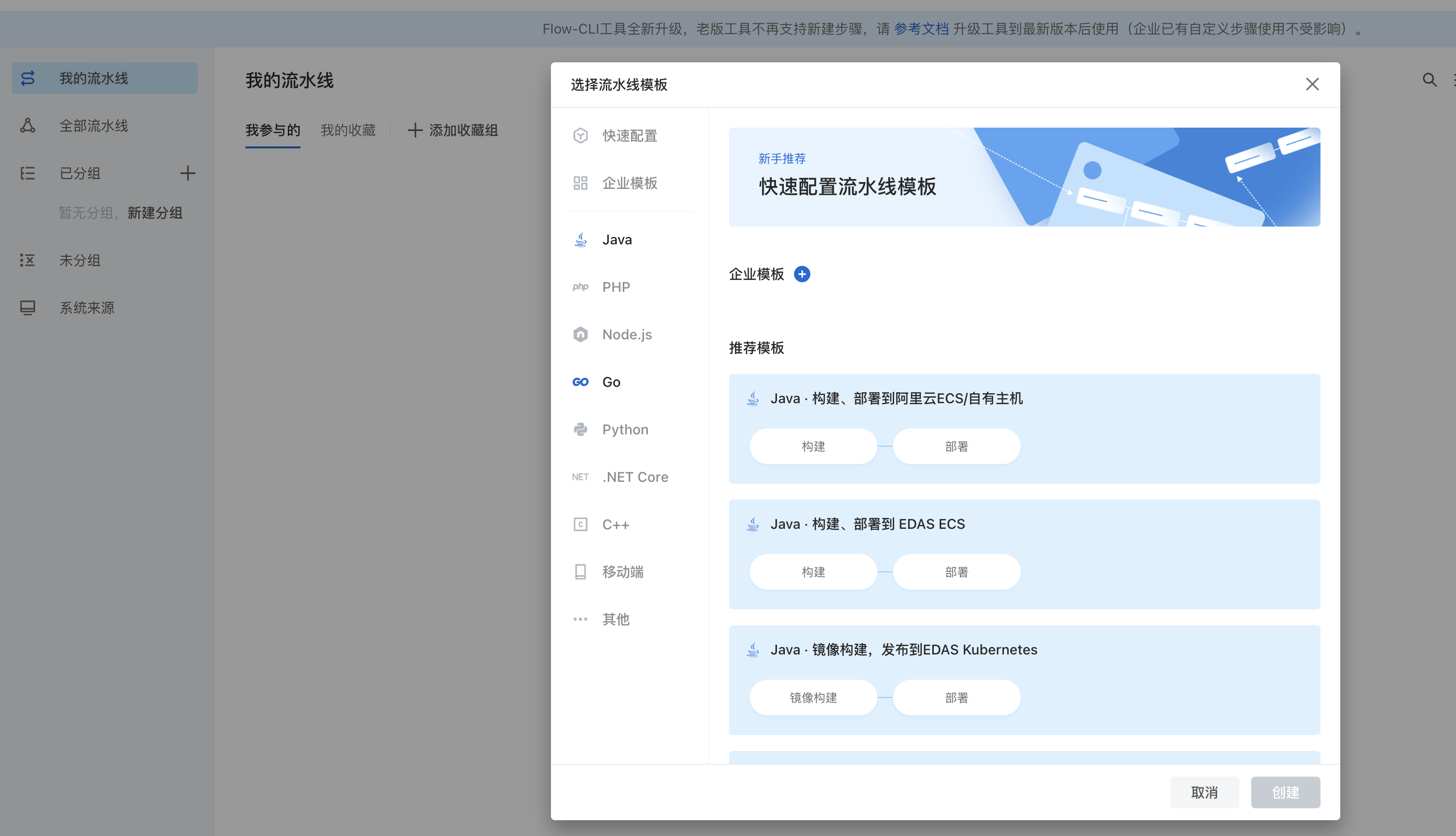Select the .NET Core template category

point(635,476)
